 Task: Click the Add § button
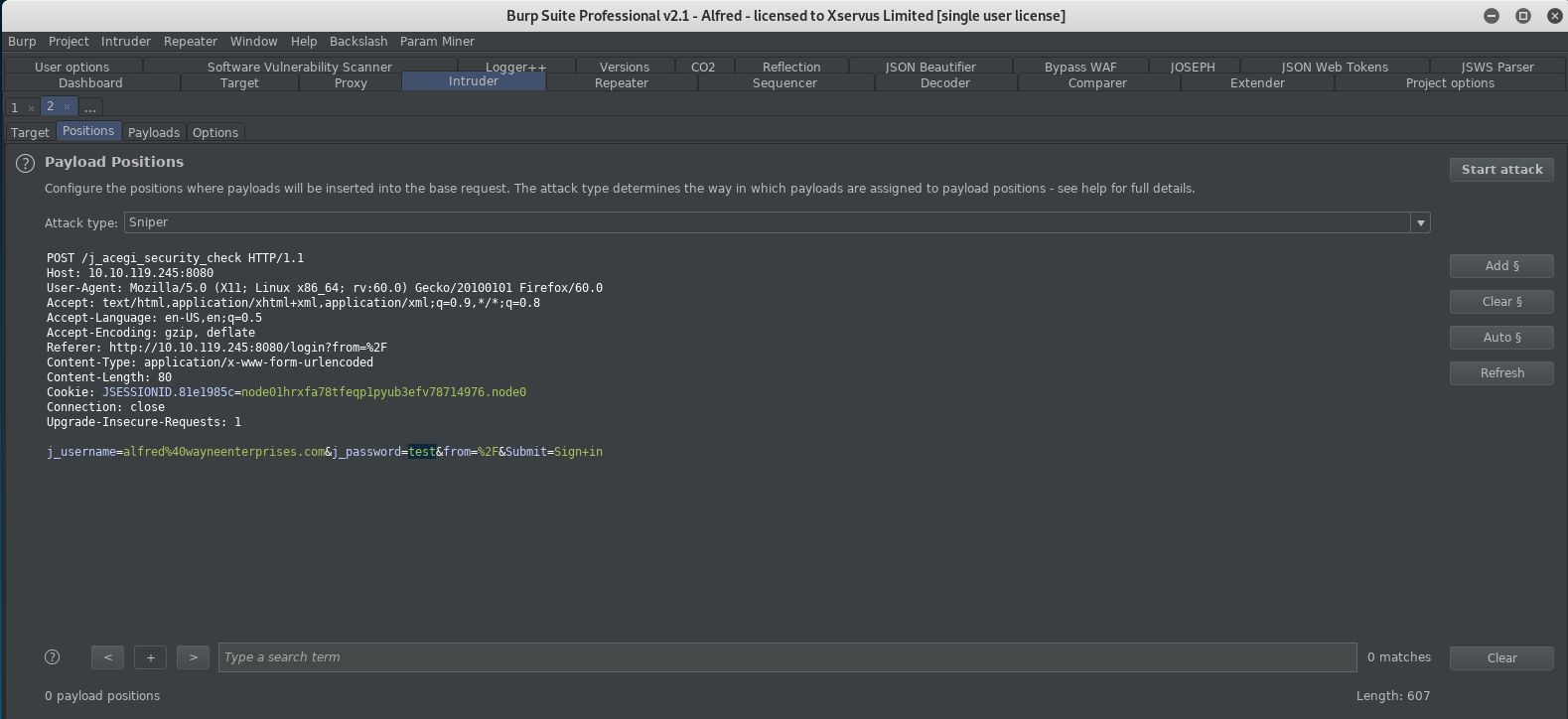pyautogui.click(x=1501, y=266)
